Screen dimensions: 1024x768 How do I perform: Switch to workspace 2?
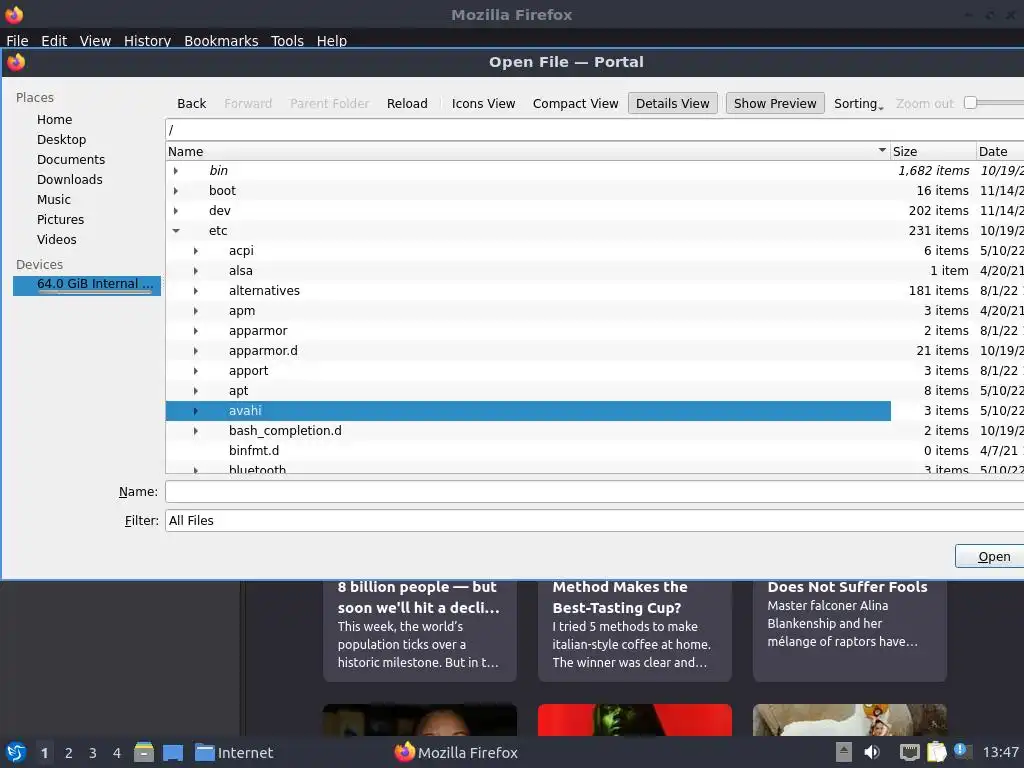point(69,753)
